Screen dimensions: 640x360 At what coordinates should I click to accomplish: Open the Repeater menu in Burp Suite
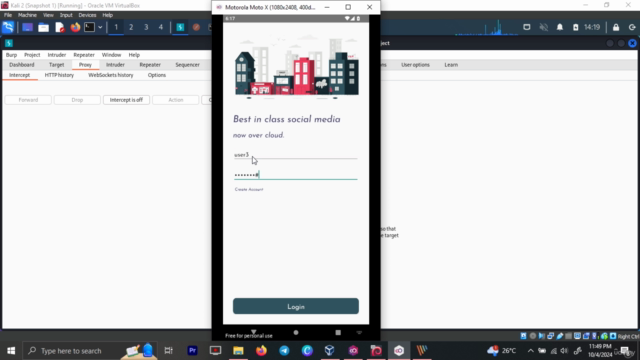(x=84, y=55)
